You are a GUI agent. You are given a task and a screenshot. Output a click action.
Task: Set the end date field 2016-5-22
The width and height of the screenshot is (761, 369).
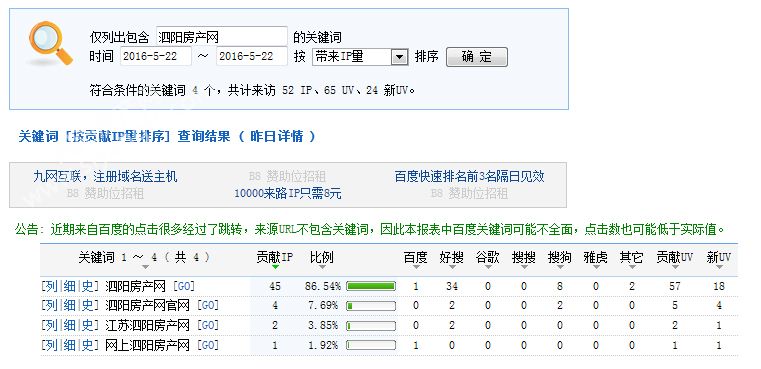tap(252, 56)
